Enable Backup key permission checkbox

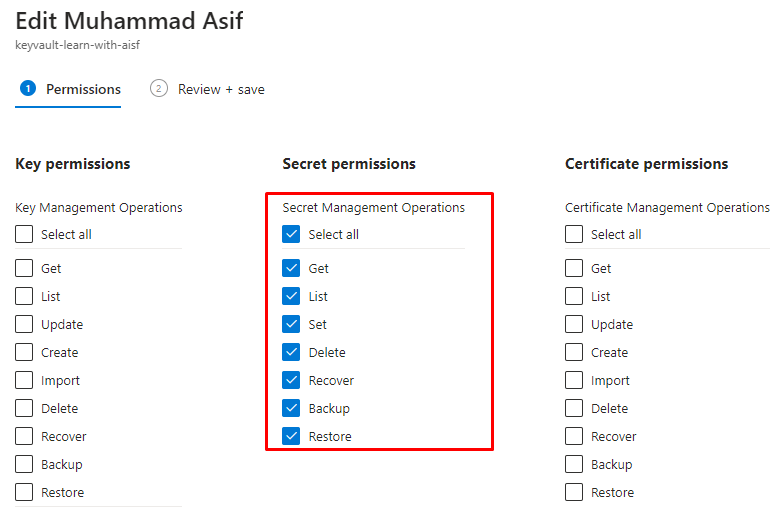click(x=24, y=464)
